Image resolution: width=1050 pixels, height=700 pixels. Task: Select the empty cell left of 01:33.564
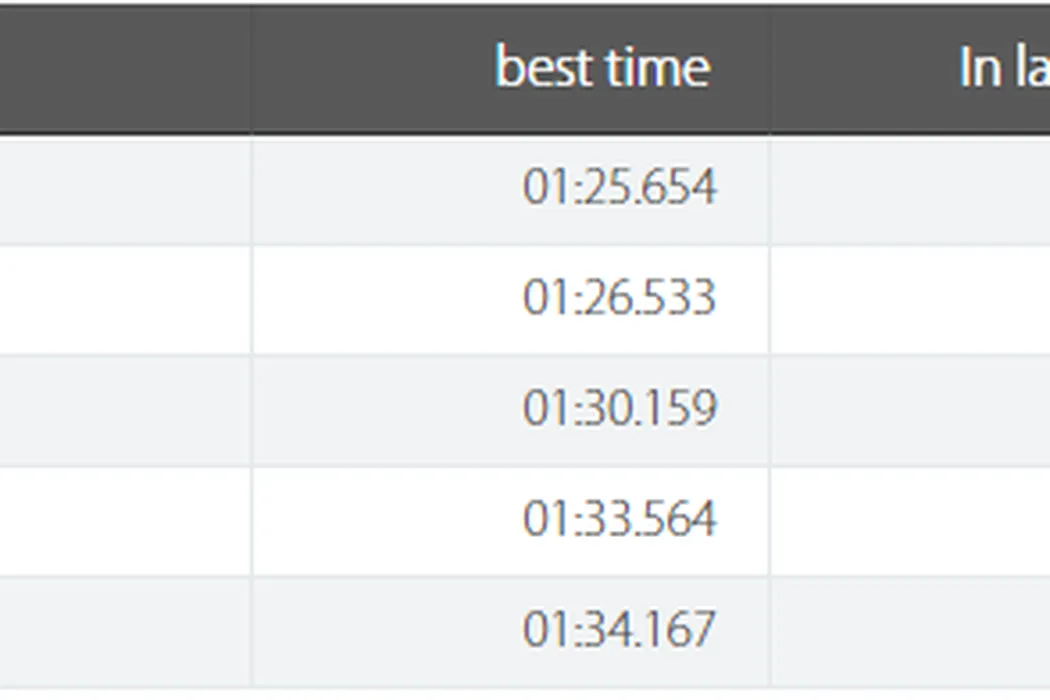pyautogui.click(x=125, y=520)
